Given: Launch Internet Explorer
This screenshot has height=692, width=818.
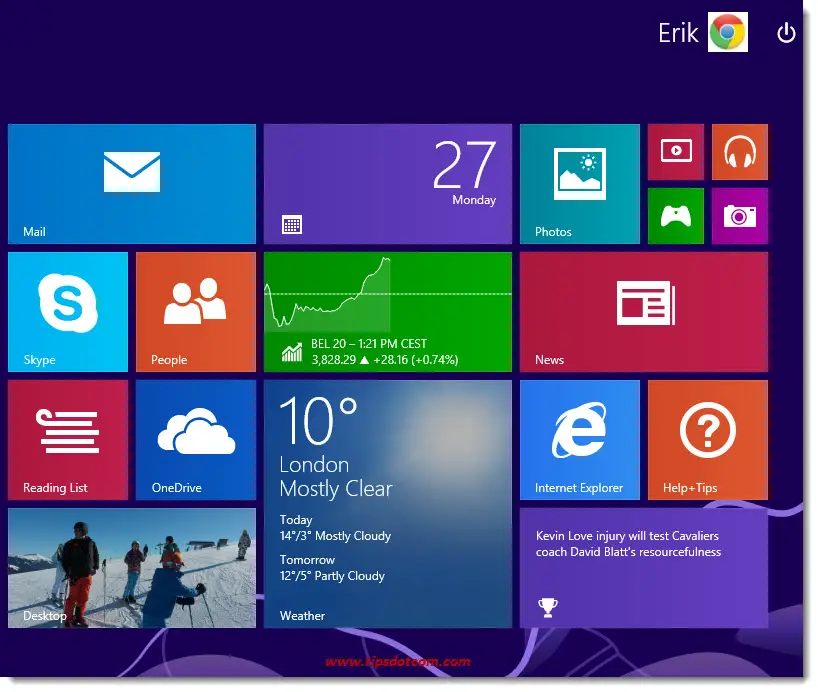Looking at the screenshot, I should (580, 440).
